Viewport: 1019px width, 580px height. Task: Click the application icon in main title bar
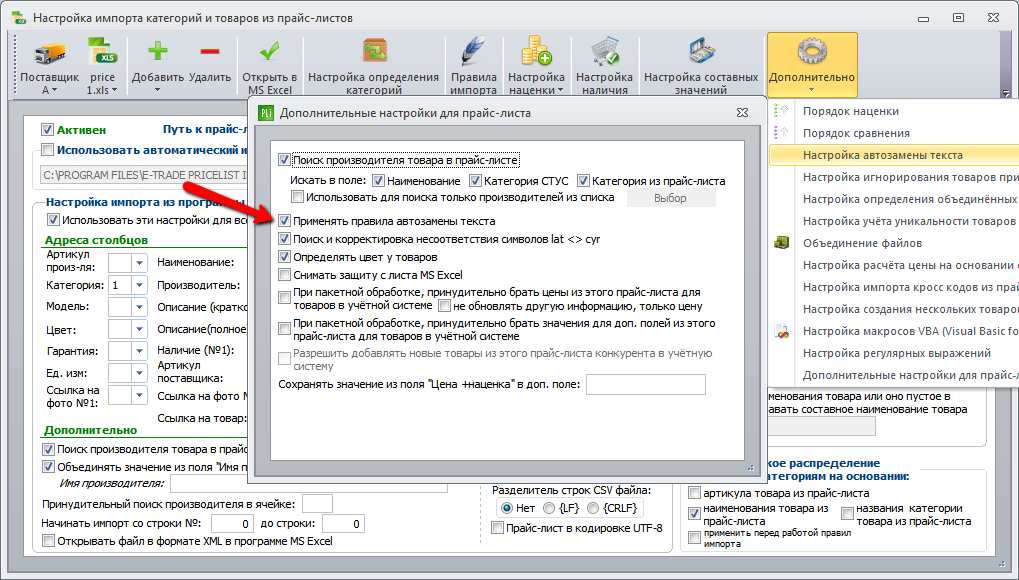(19, 18)
